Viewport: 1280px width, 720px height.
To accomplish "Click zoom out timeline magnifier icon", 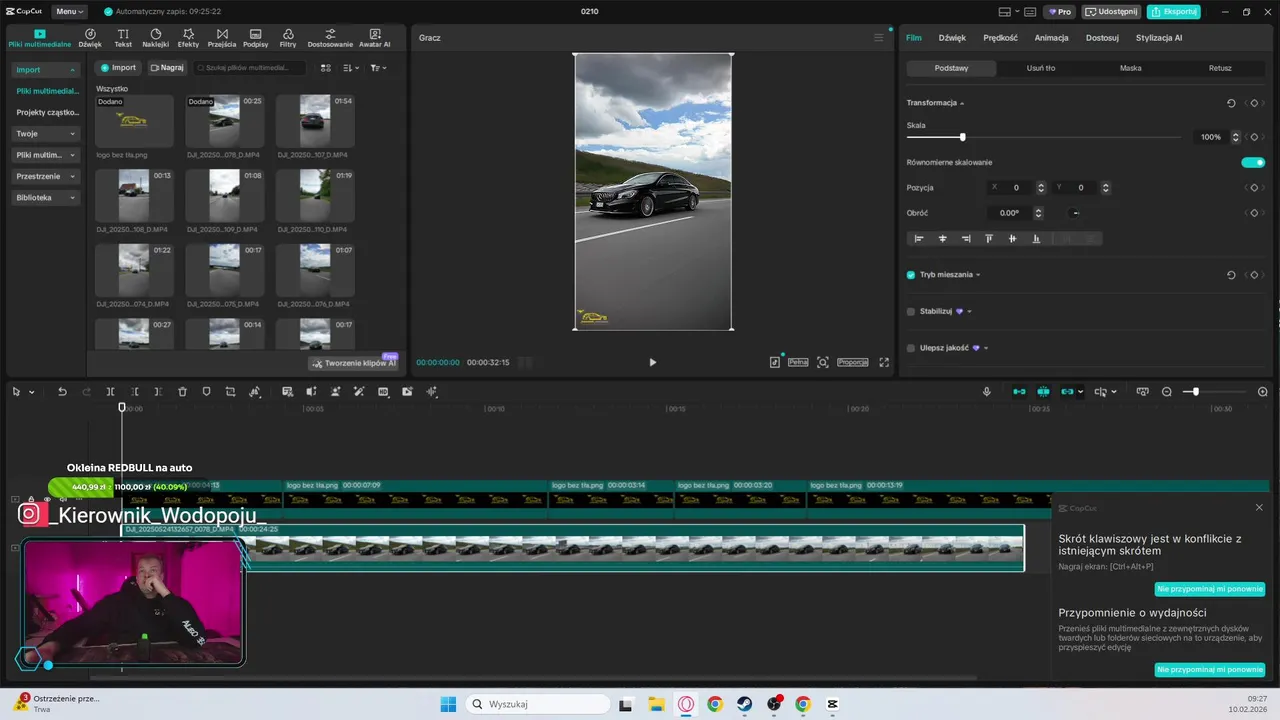I will pos(1166,392).
